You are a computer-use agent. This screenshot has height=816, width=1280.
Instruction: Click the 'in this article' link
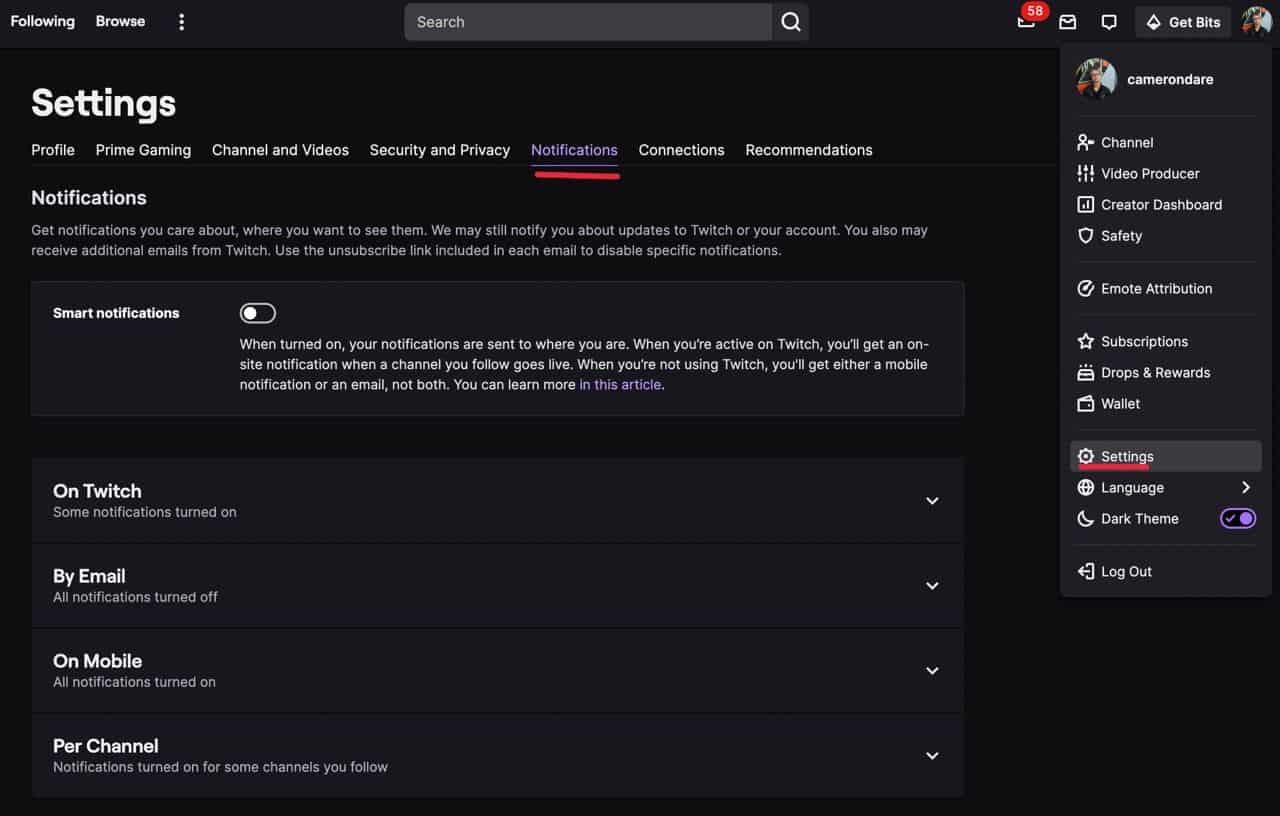pyautogui.click(x=620, y=384)
